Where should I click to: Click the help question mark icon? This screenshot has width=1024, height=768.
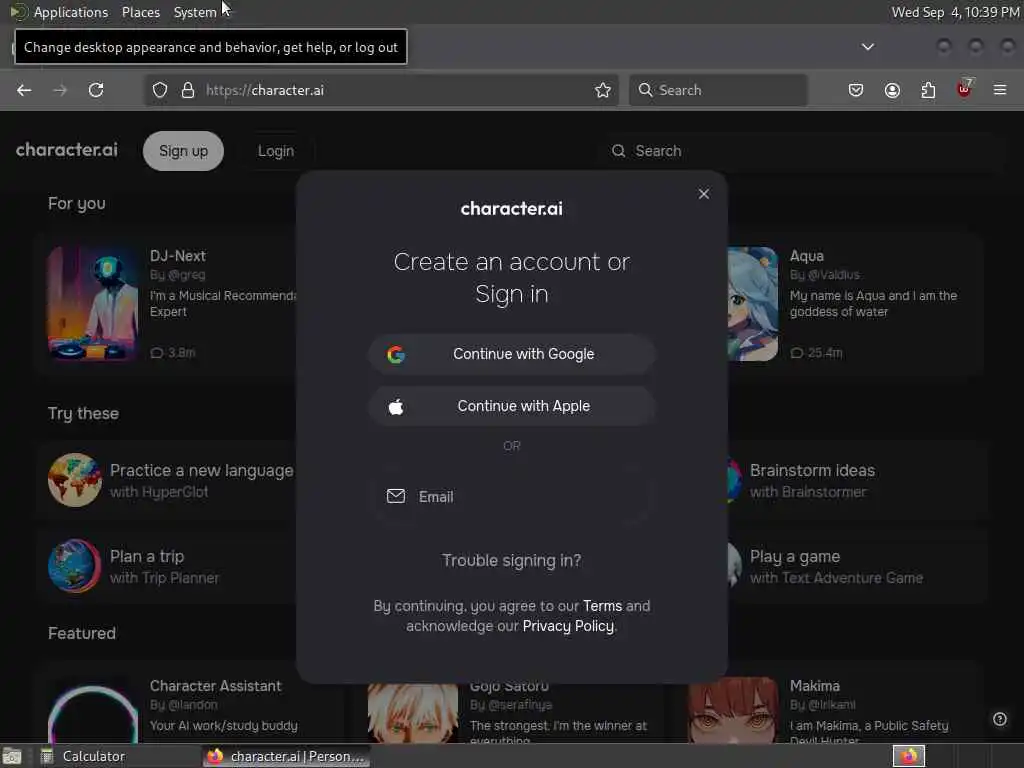click(x=1000, y=719)
